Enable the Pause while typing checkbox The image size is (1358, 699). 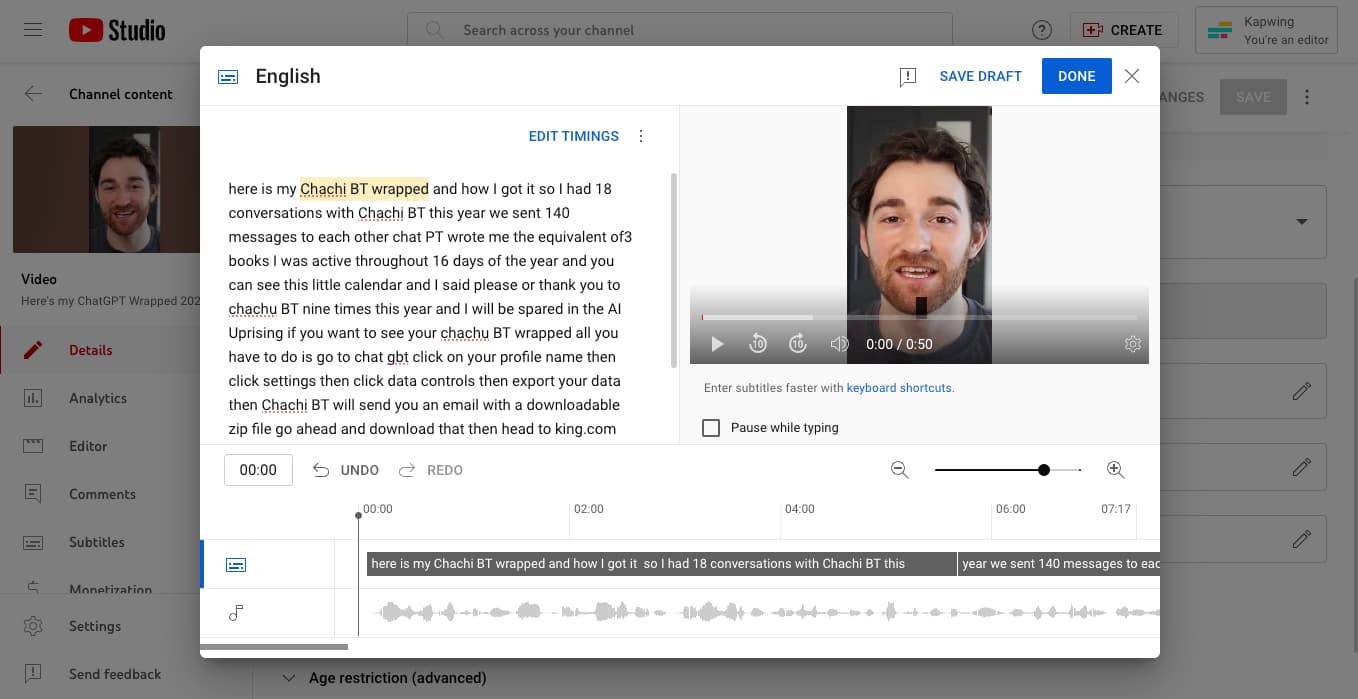click(711, 428)
